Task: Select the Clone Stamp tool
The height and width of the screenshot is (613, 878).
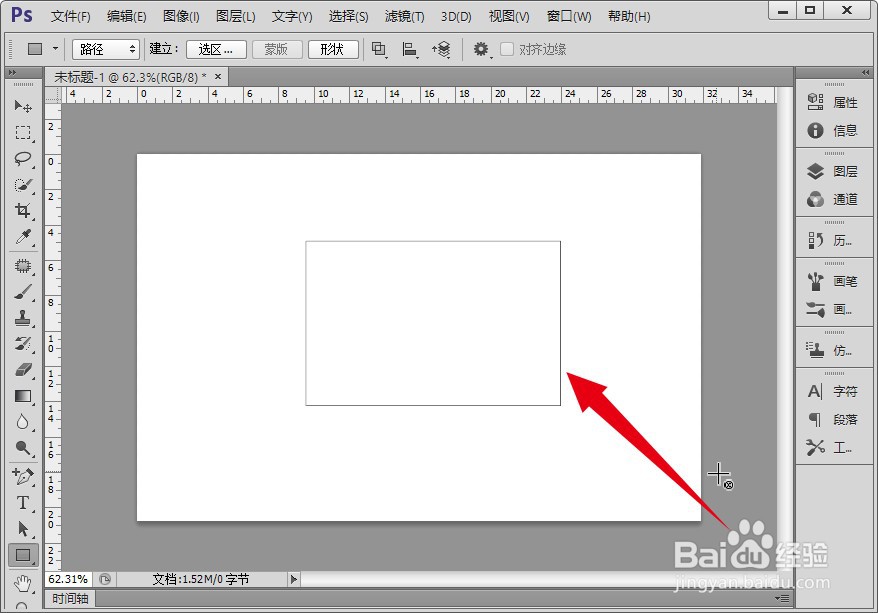Action: point(23,318)
